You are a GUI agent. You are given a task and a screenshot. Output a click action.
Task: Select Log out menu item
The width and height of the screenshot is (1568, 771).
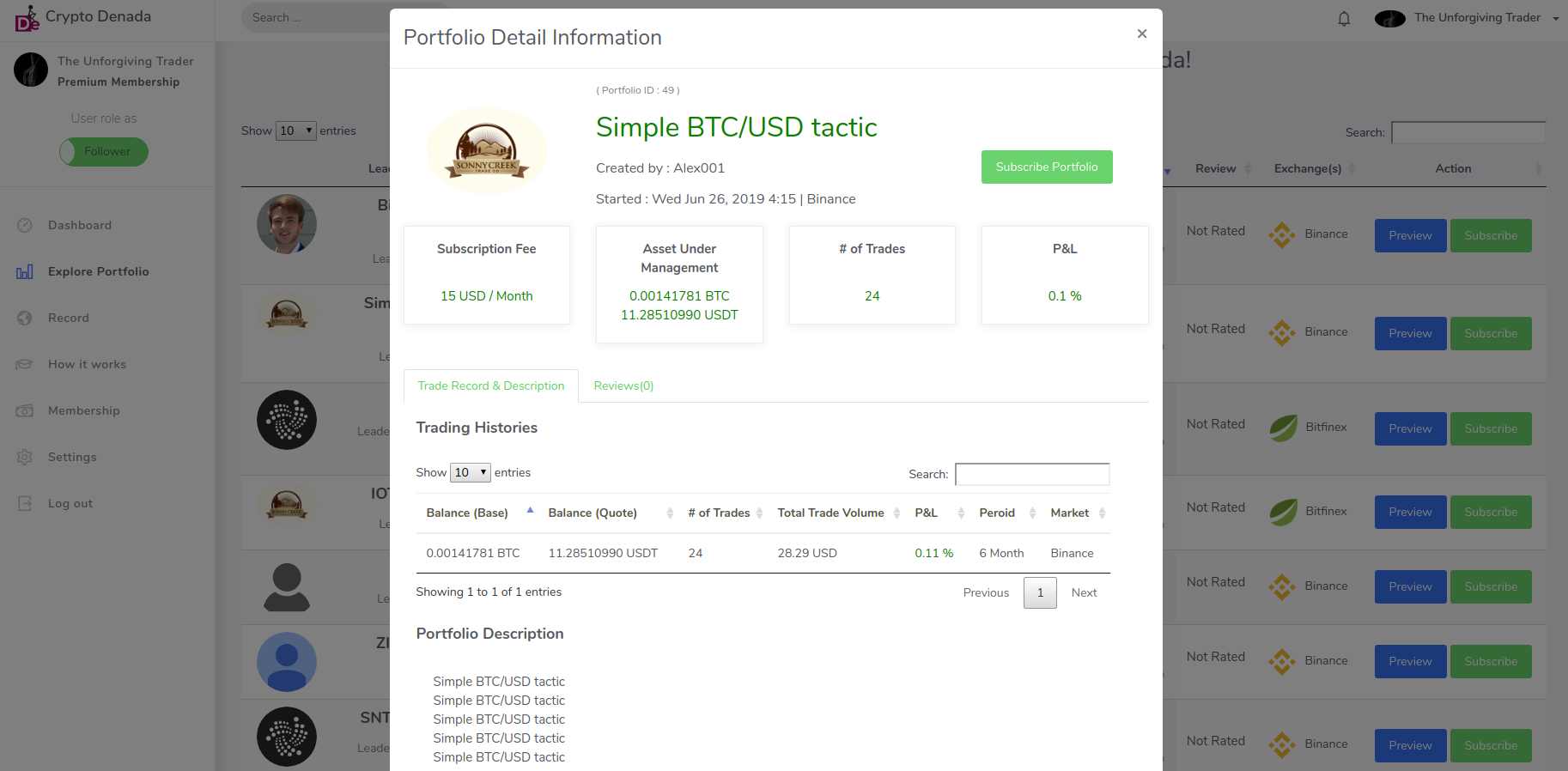pyautogui.click(x=70, y=503)
